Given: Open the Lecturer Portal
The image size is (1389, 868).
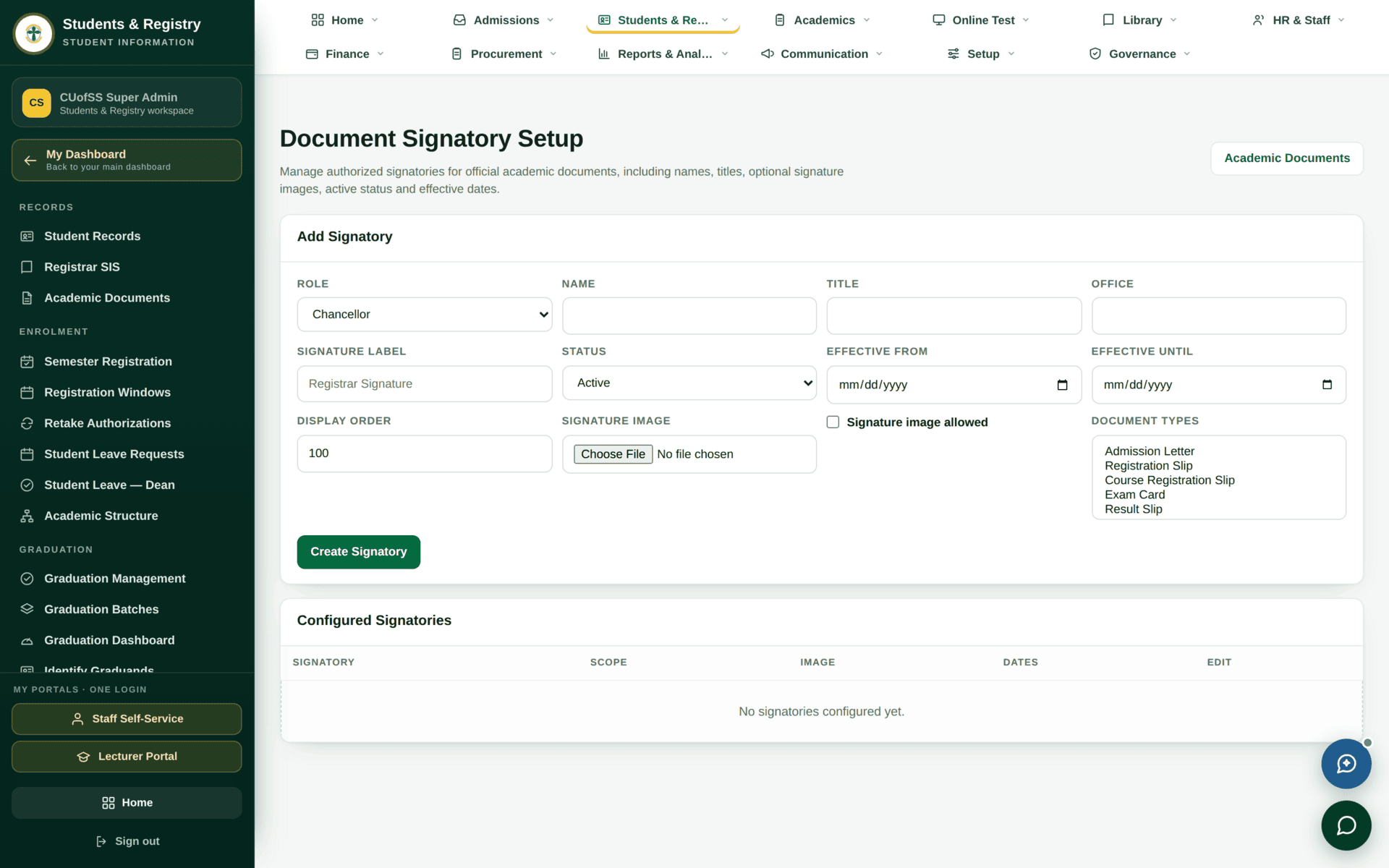Looking at the screenshot, I should click(x=127, y=757).
